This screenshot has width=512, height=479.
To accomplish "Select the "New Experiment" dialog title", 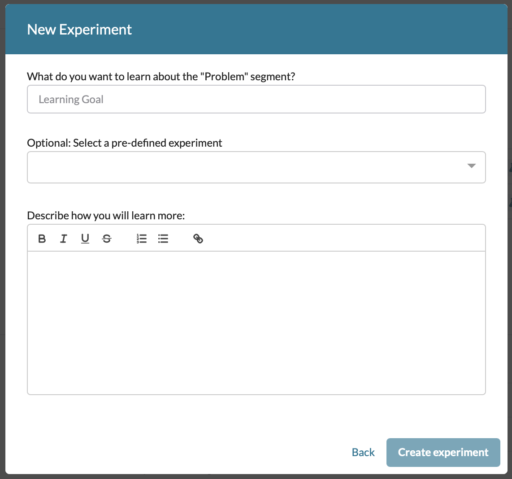I will click(x=79, y=30).
